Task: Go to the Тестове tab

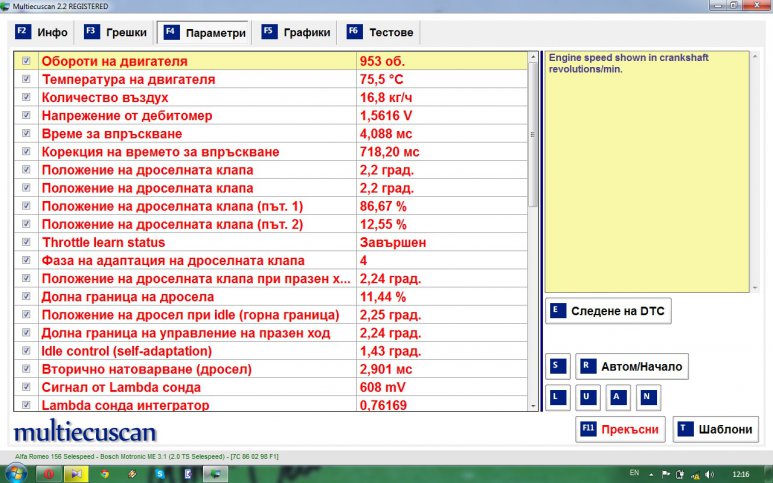Action: click(380, 32)
